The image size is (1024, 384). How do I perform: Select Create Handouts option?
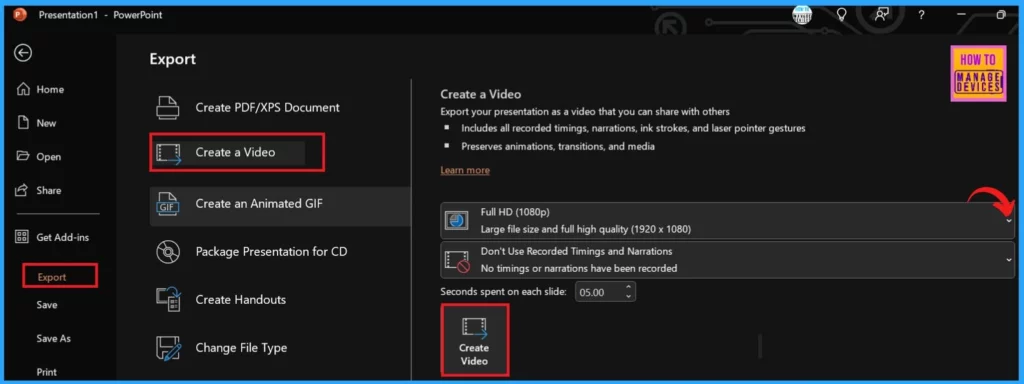280,300
